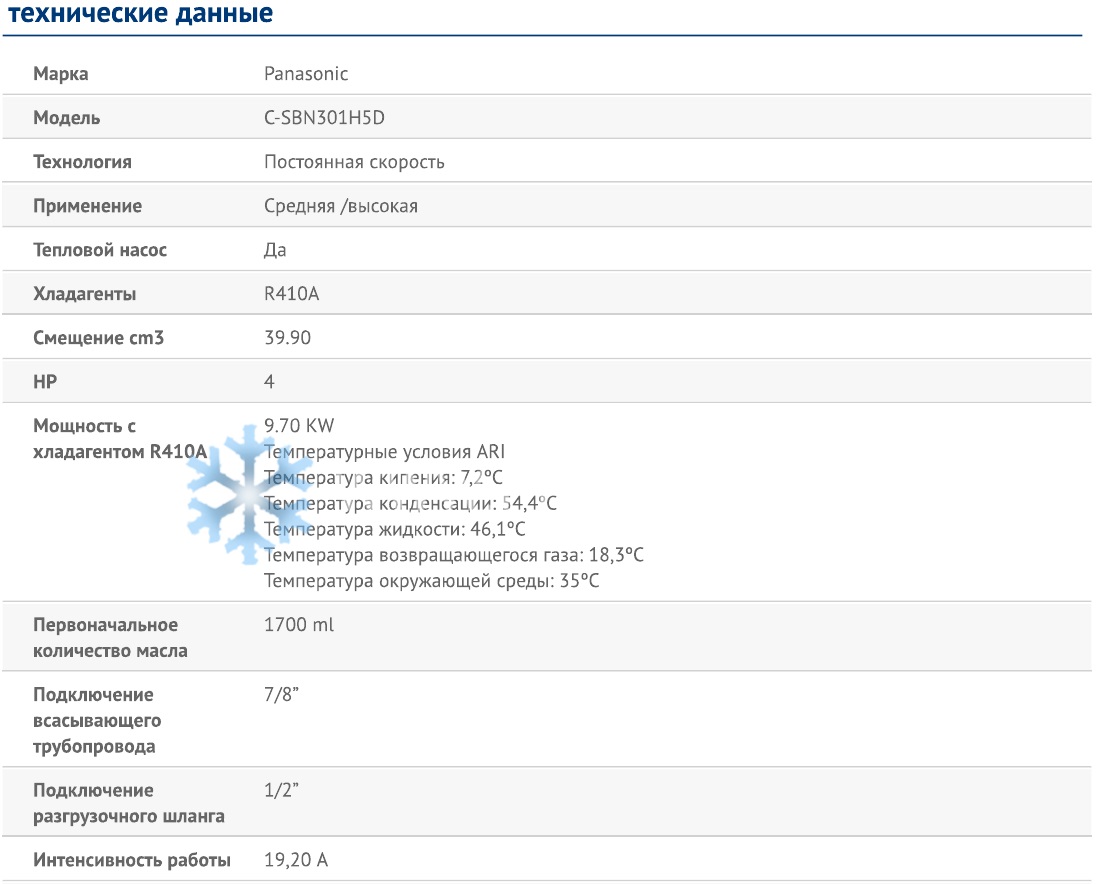Click the 'Смещение cm3' label
The width and height of the screenshot is (1099, 884).
point(98,338)
